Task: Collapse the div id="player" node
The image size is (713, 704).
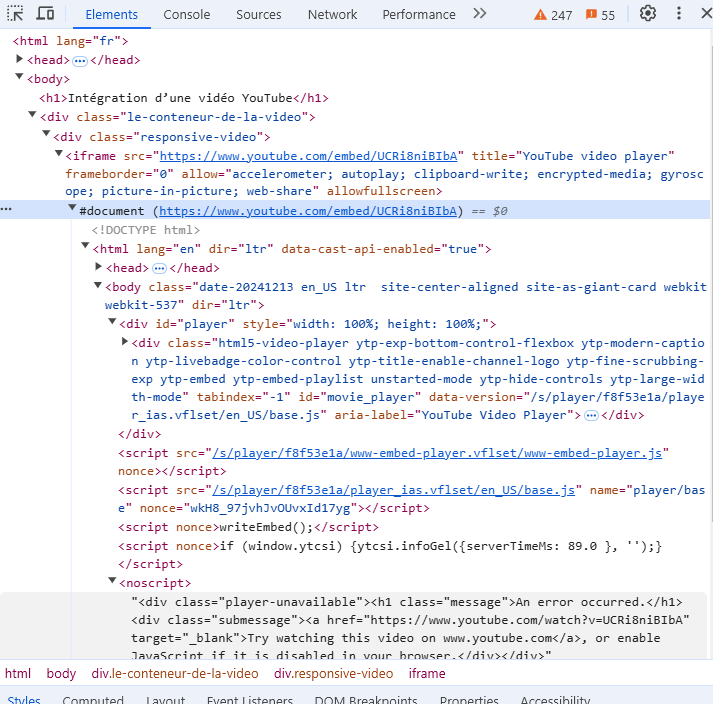Action: click(112, 324)
